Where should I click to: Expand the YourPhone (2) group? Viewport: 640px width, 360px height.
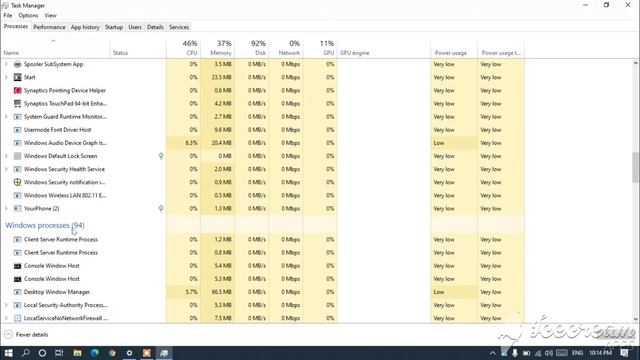(6, 208)
